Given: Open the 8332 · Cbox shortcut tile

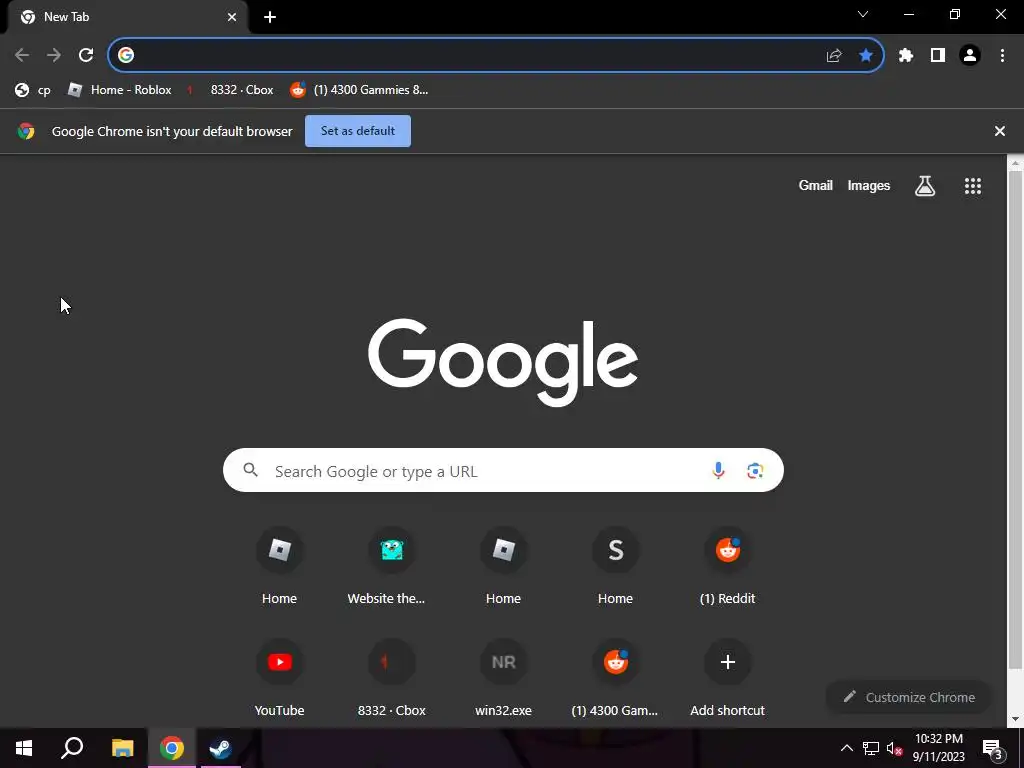Looking at the screenshot, I should point(392,679).
